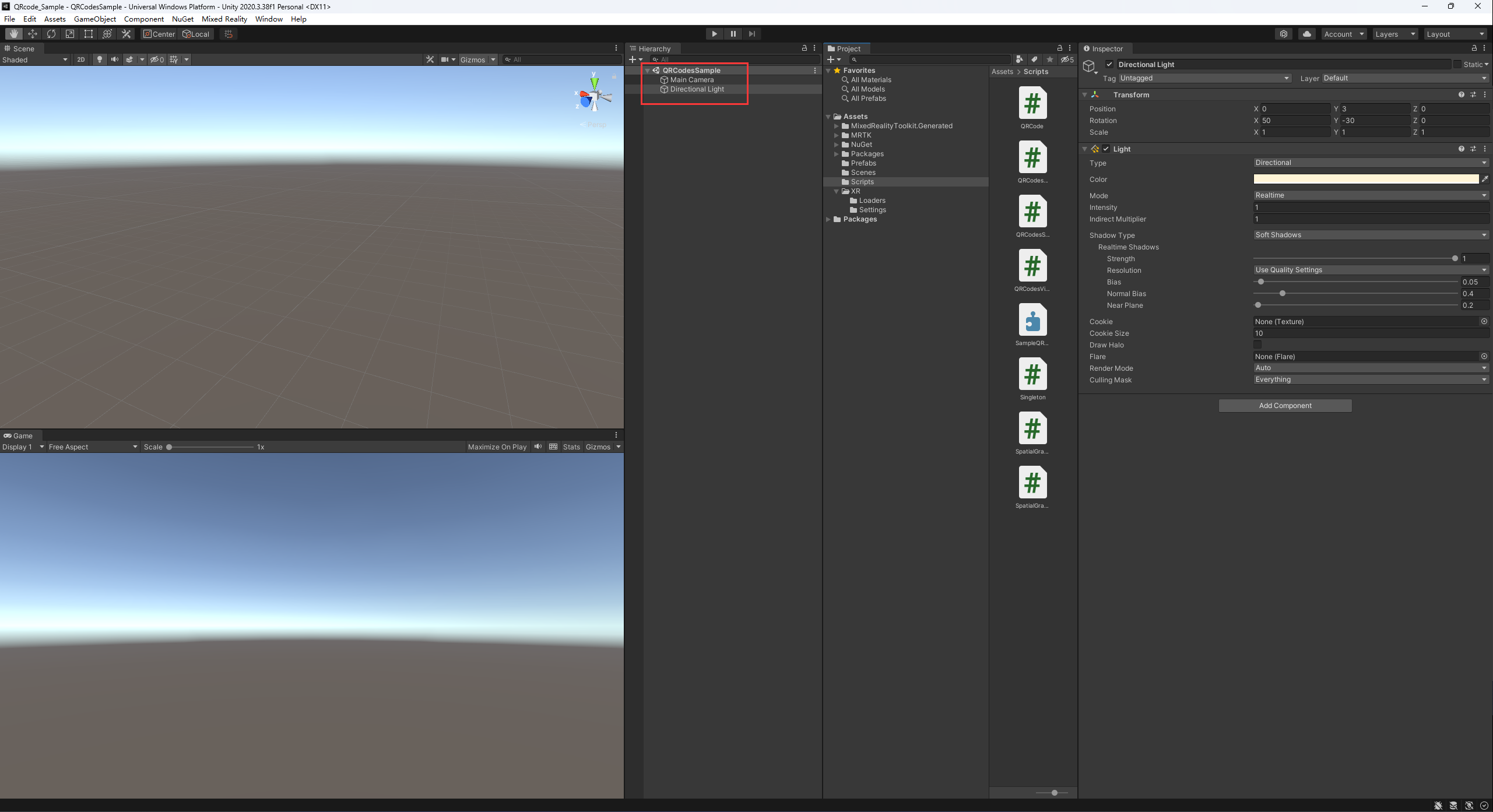
Task: Open Free Aspect dropdown in Game
Action: tap(93, 447)
